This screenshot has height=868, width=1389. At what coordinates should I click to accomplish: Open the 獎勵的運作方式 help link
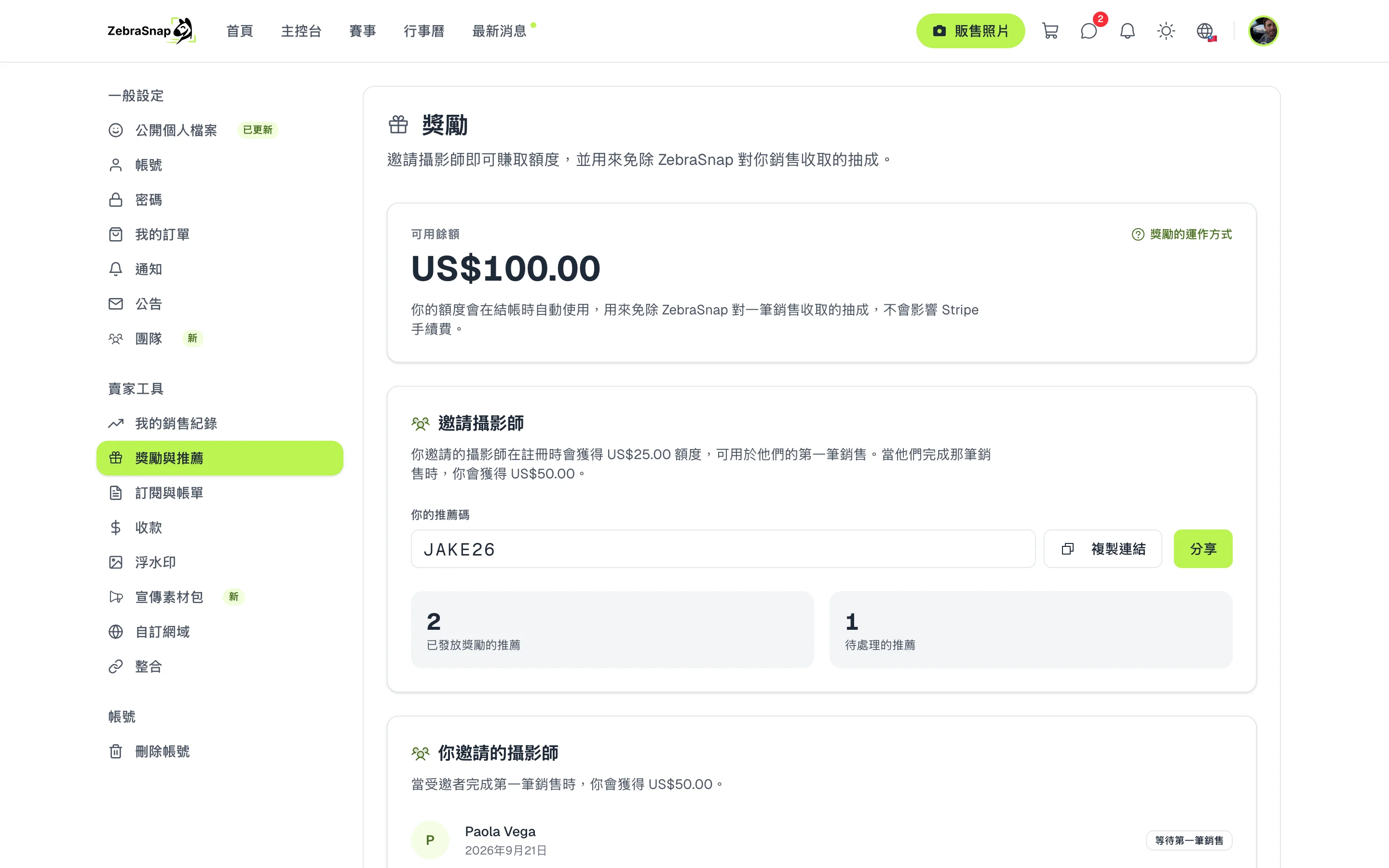click(x=1182, y=234)
